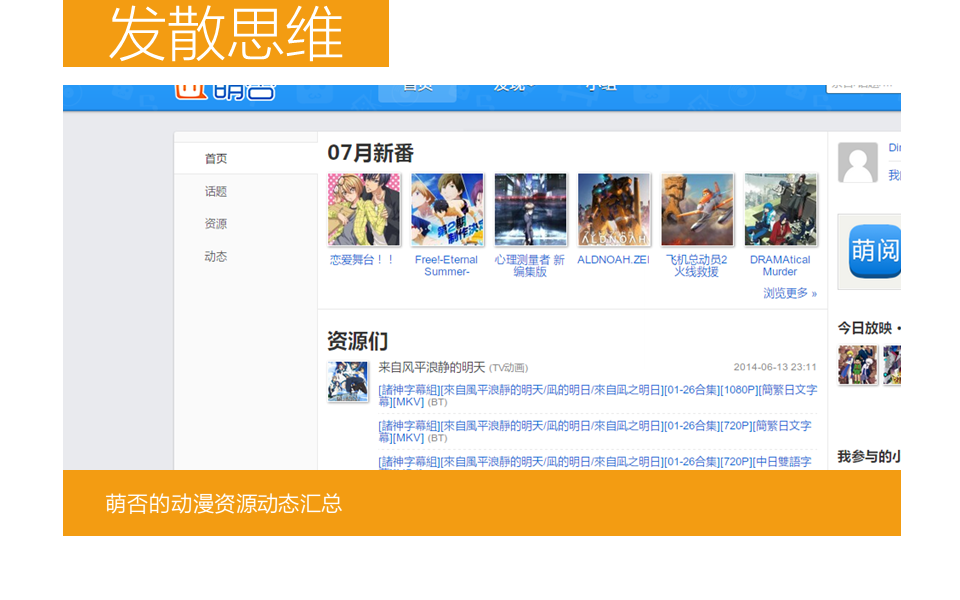
Task: Click the ALDNOAH.ZERO cover image
Action: click(614, 210)
